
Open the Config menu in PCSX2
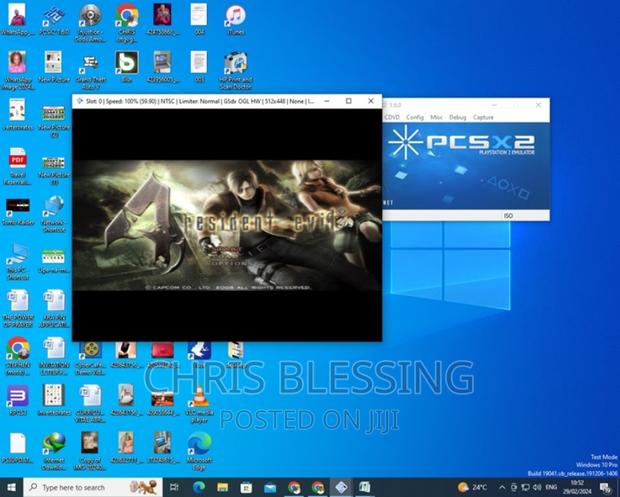tap(416, 117)
